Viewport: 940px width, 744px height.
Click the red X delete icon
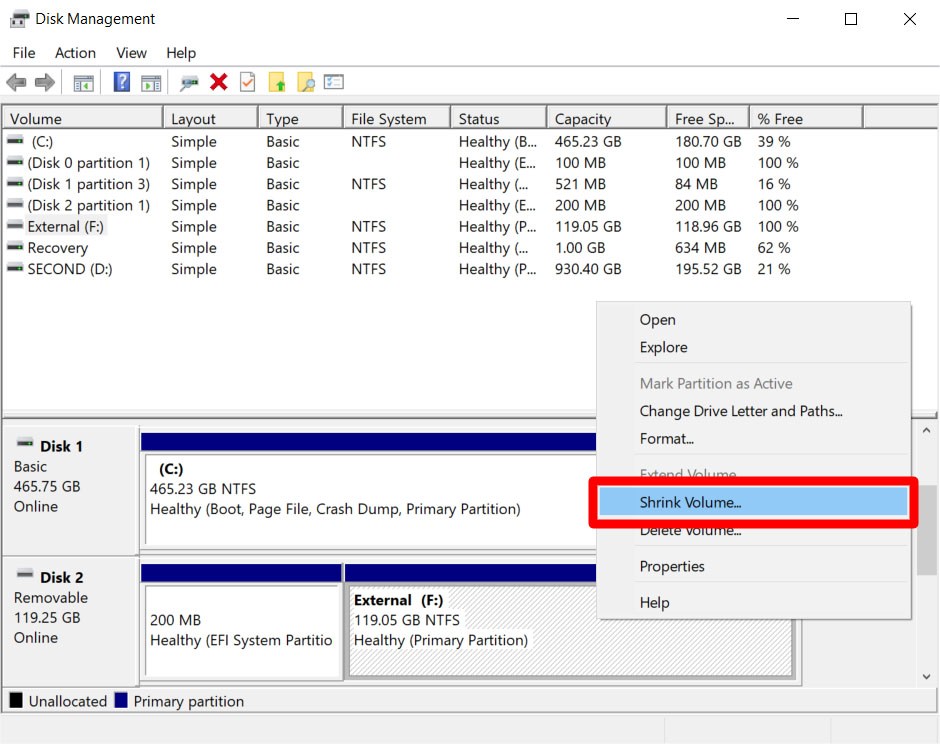[x=218, y=81]
